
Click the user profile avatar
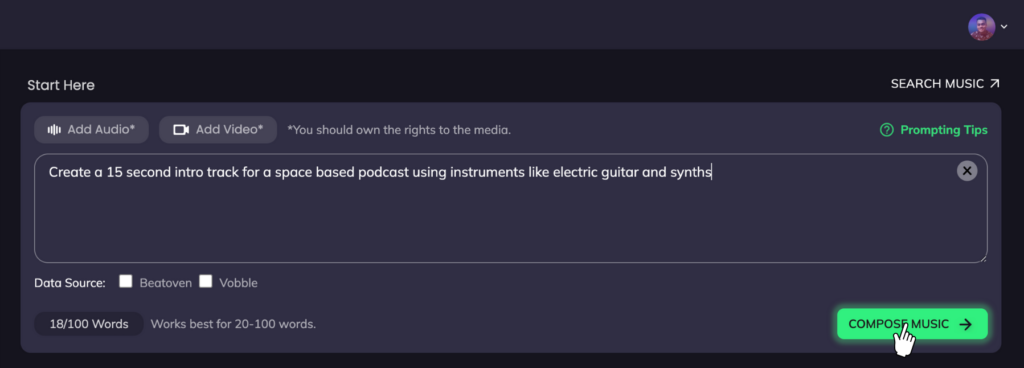981,27
